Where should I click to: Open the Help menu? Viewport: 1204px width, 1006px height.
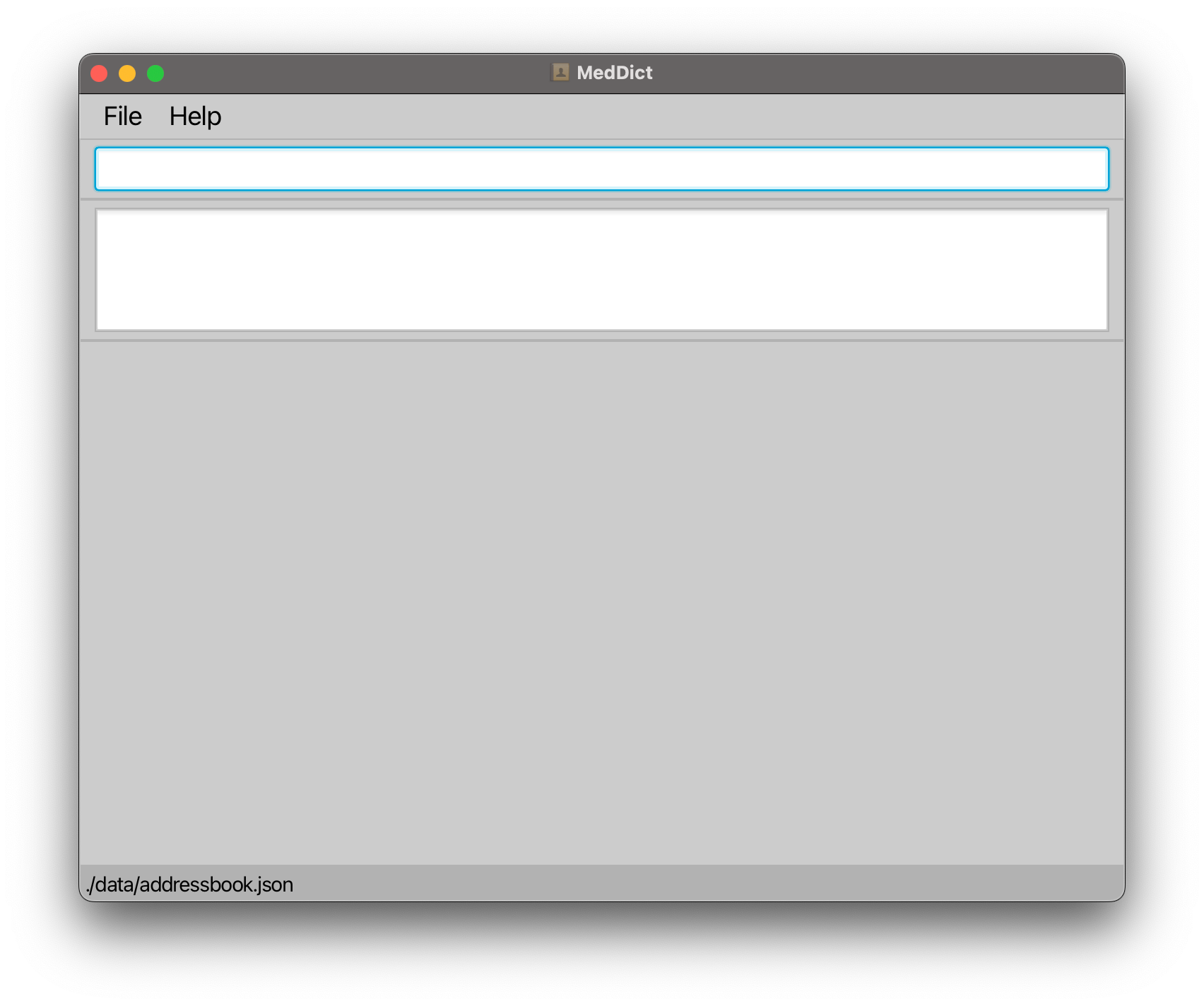[x=195, y=117]
